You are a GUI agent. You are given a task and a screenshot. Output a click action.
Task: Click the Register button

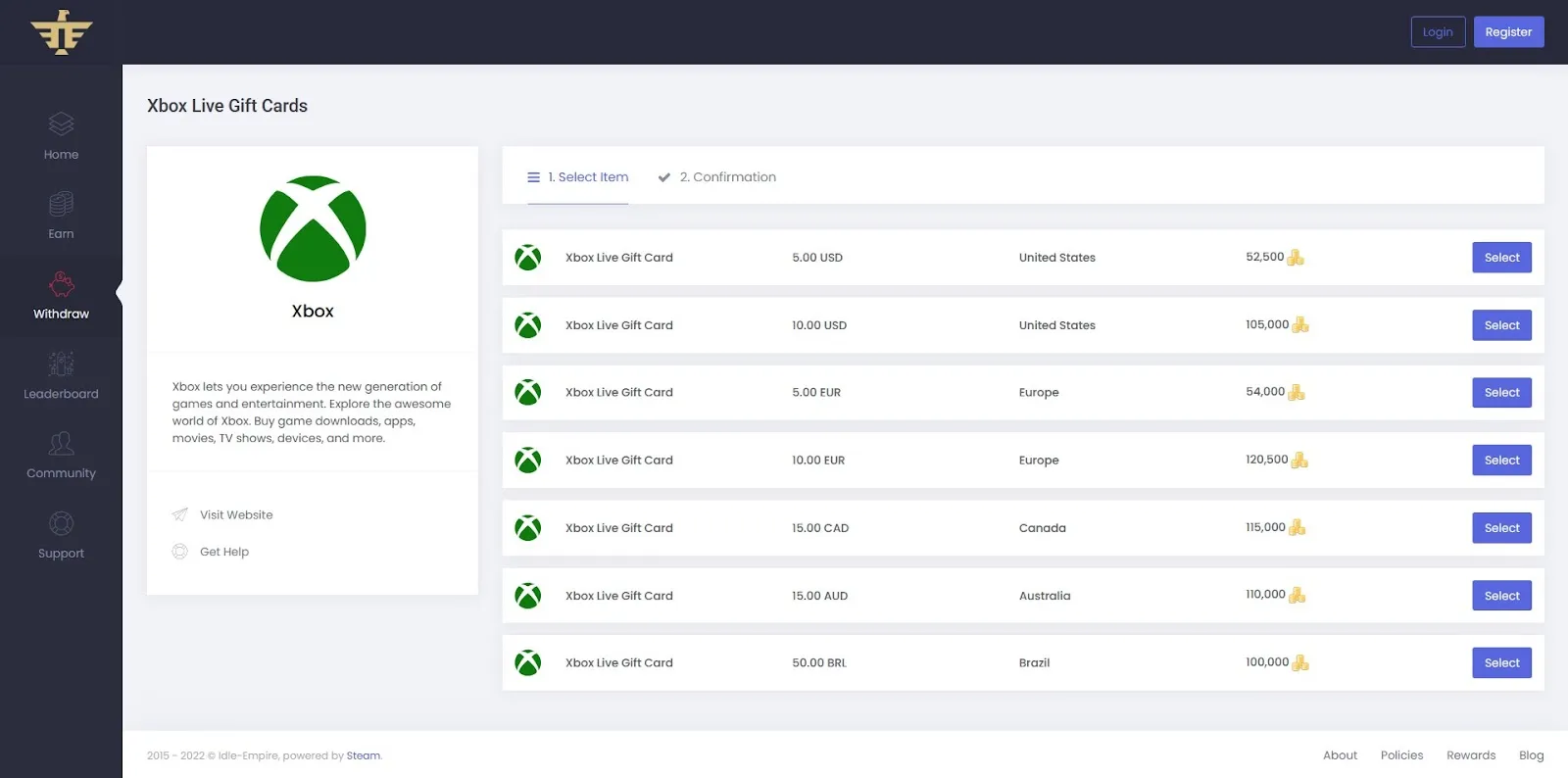pos(1508,32)
